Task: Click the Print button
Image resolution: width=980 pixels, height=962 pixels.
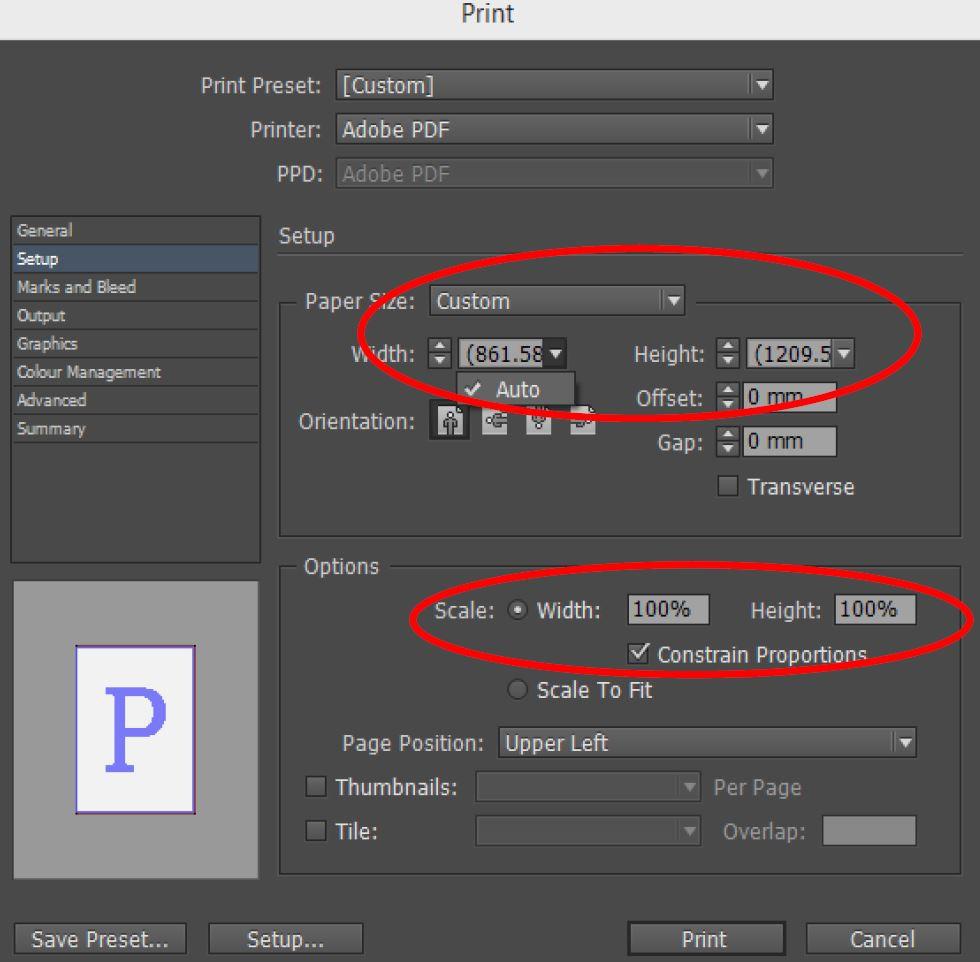Action: click(706, 939)
